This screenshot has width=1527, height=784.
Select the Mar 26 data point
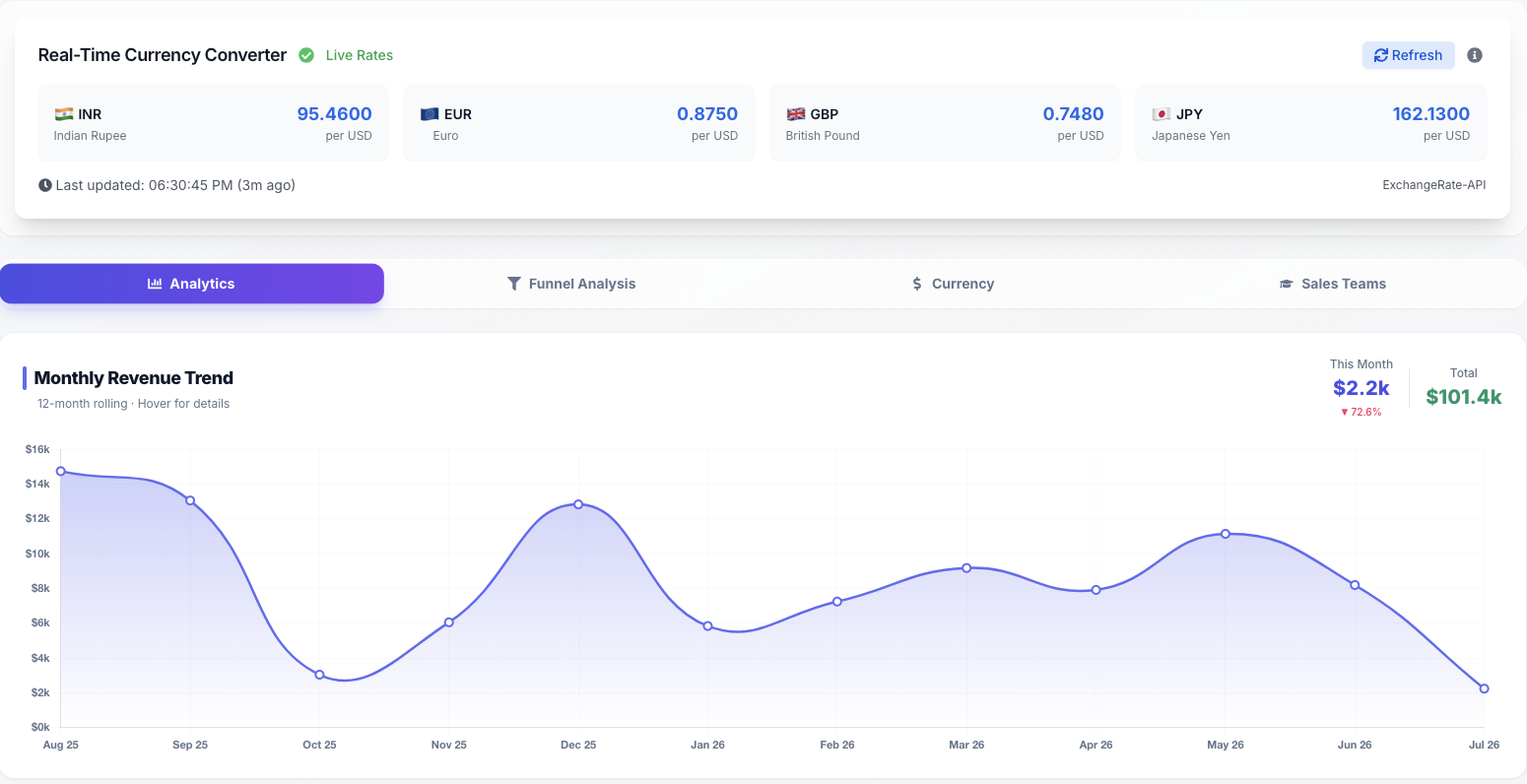point(966,568)
